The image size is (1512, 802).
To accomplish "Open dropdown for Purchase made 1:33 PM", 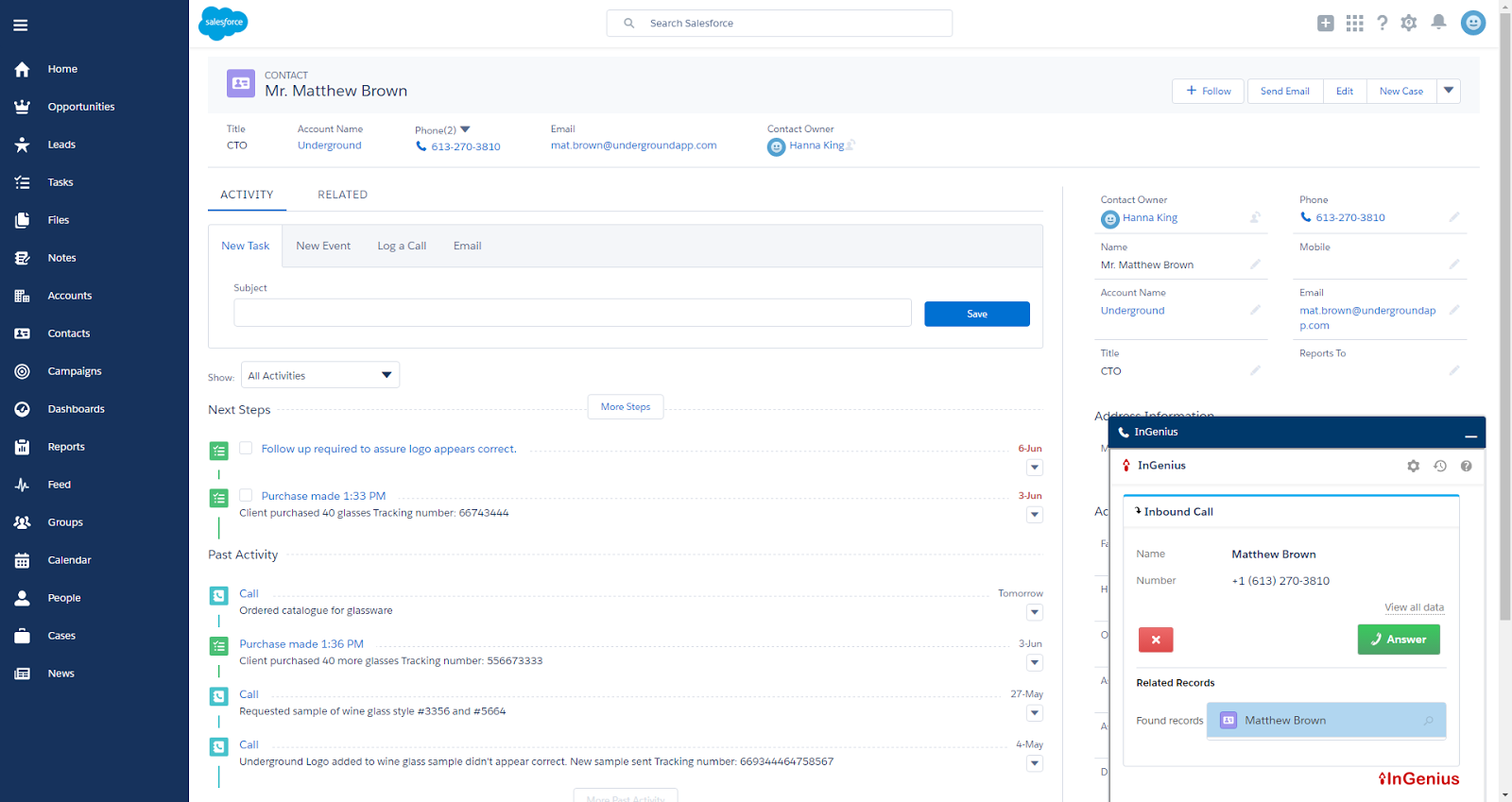I will pyautogui.click(x=1035, y=515).
